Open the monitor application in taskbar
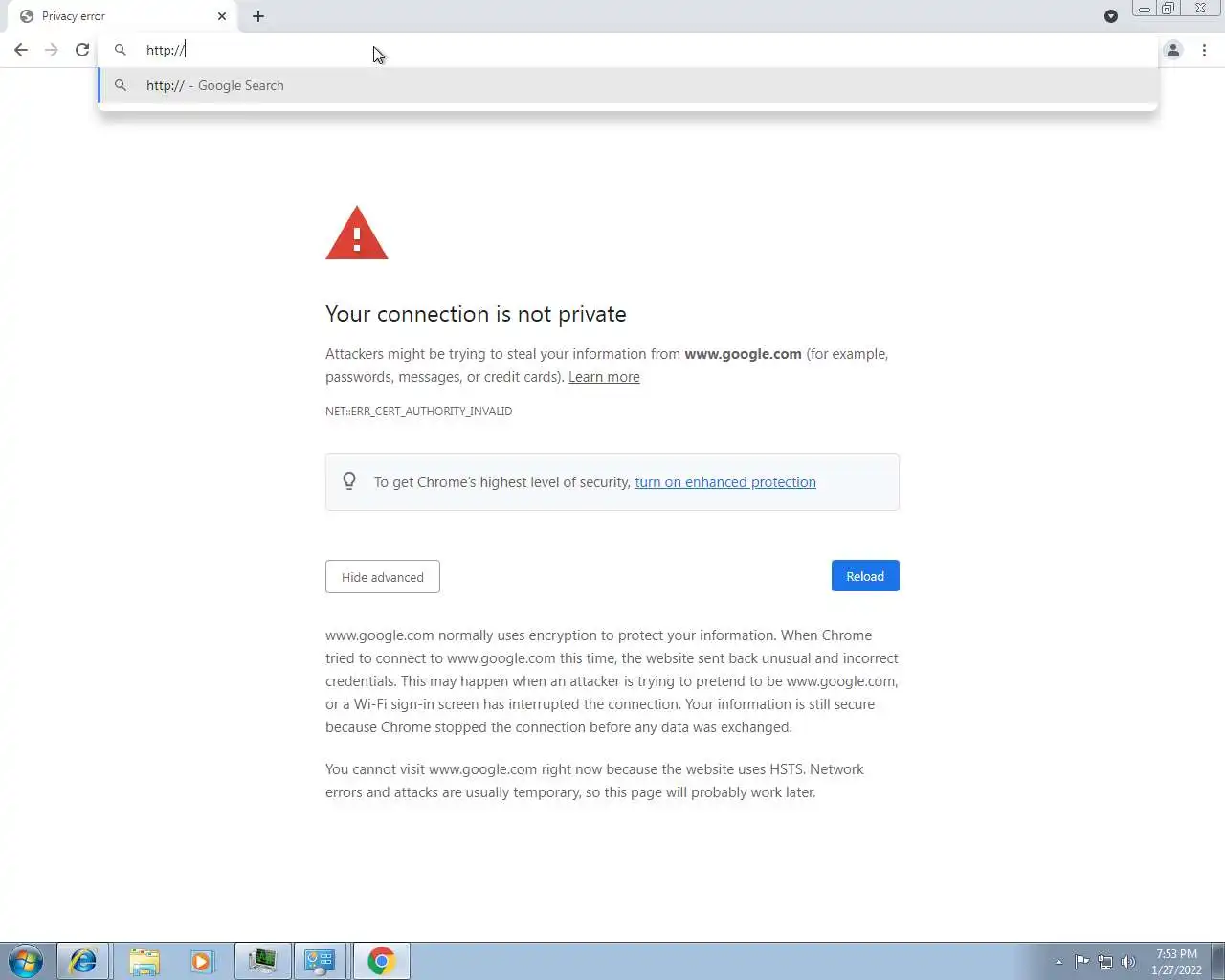The height and width of the screenshot is (980, 1225). [x=263, y=961]
